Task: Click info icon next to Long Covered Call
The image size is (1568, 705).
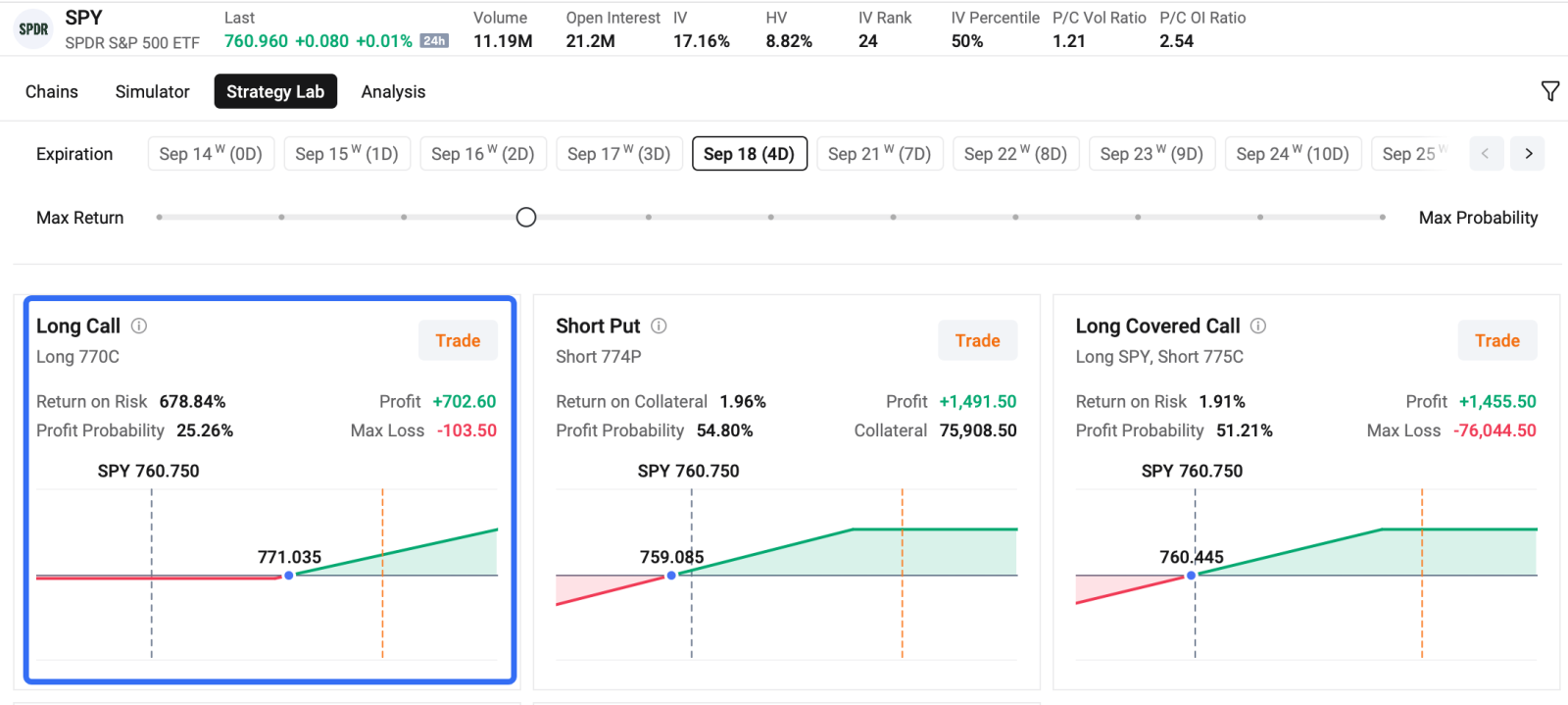Action: [x=1258, y=326]
